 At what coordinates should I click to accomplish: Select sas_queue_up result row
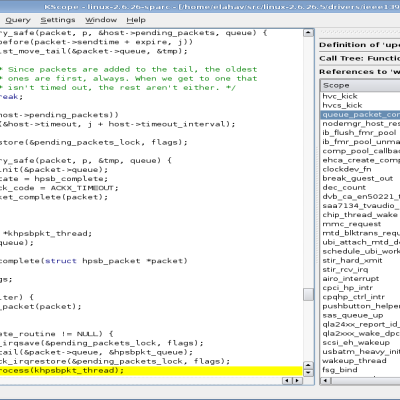pos(360,315)
